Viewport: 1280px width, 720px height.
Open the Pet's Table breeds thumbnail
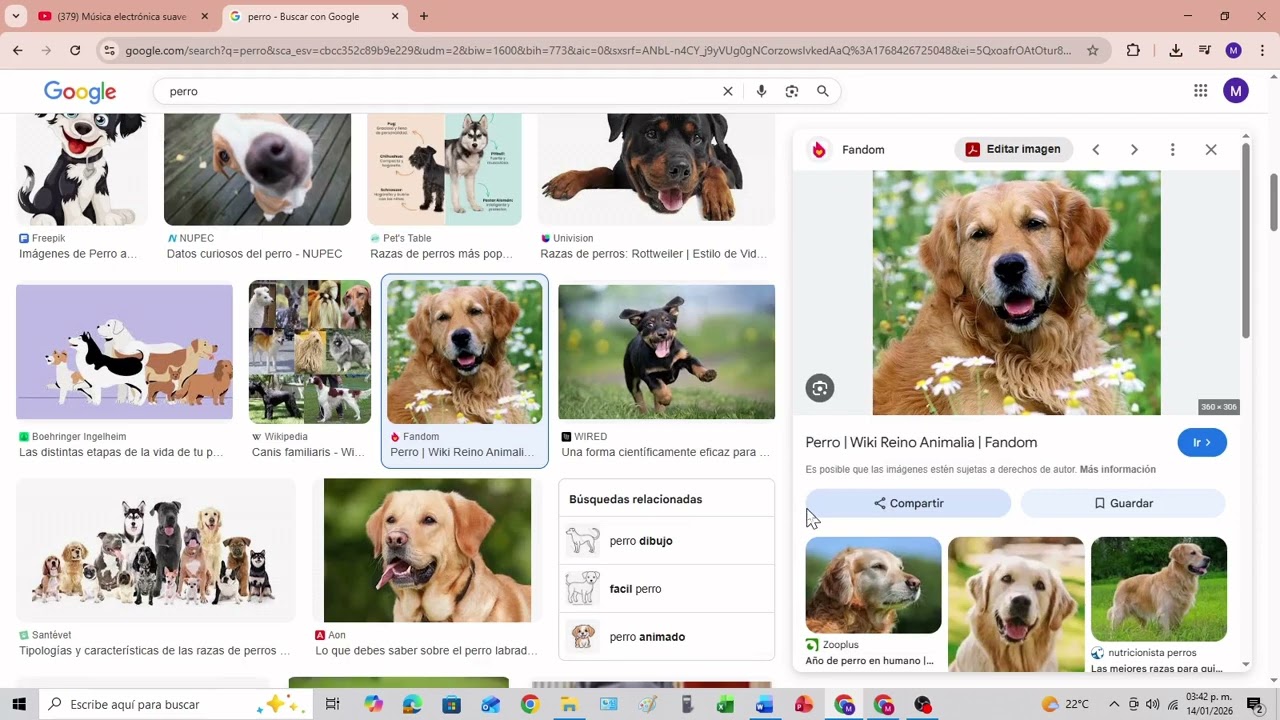pos(444,169)
